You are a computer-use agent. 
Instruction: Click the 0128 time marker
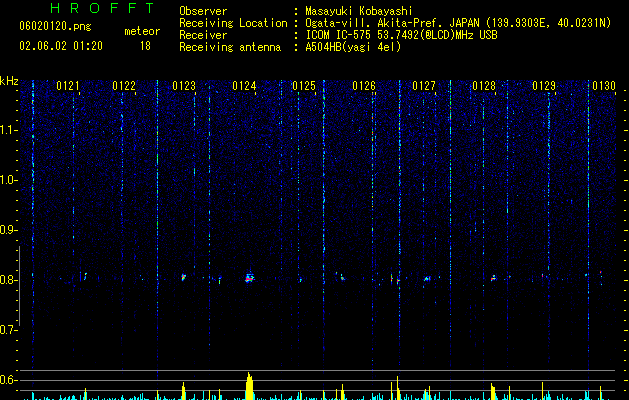(484, 86)
